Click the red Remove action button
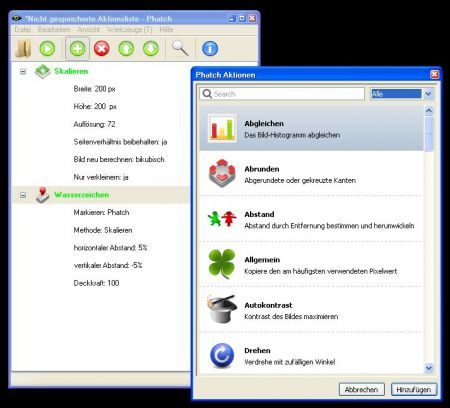This screenshot has height=408, width=450. pos(102,49)
